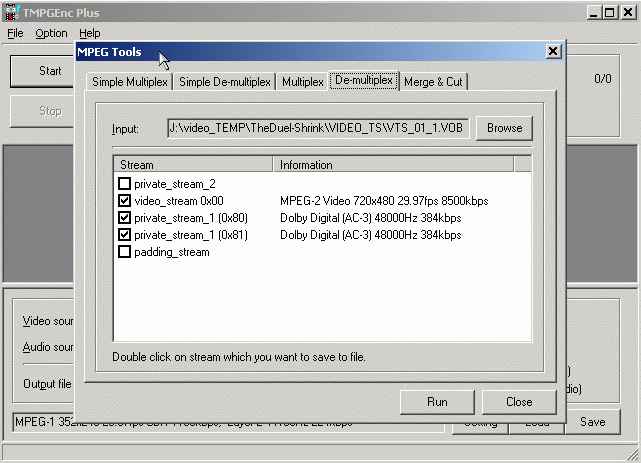Close the MPEG Tools dialog with X

(553, 51)
